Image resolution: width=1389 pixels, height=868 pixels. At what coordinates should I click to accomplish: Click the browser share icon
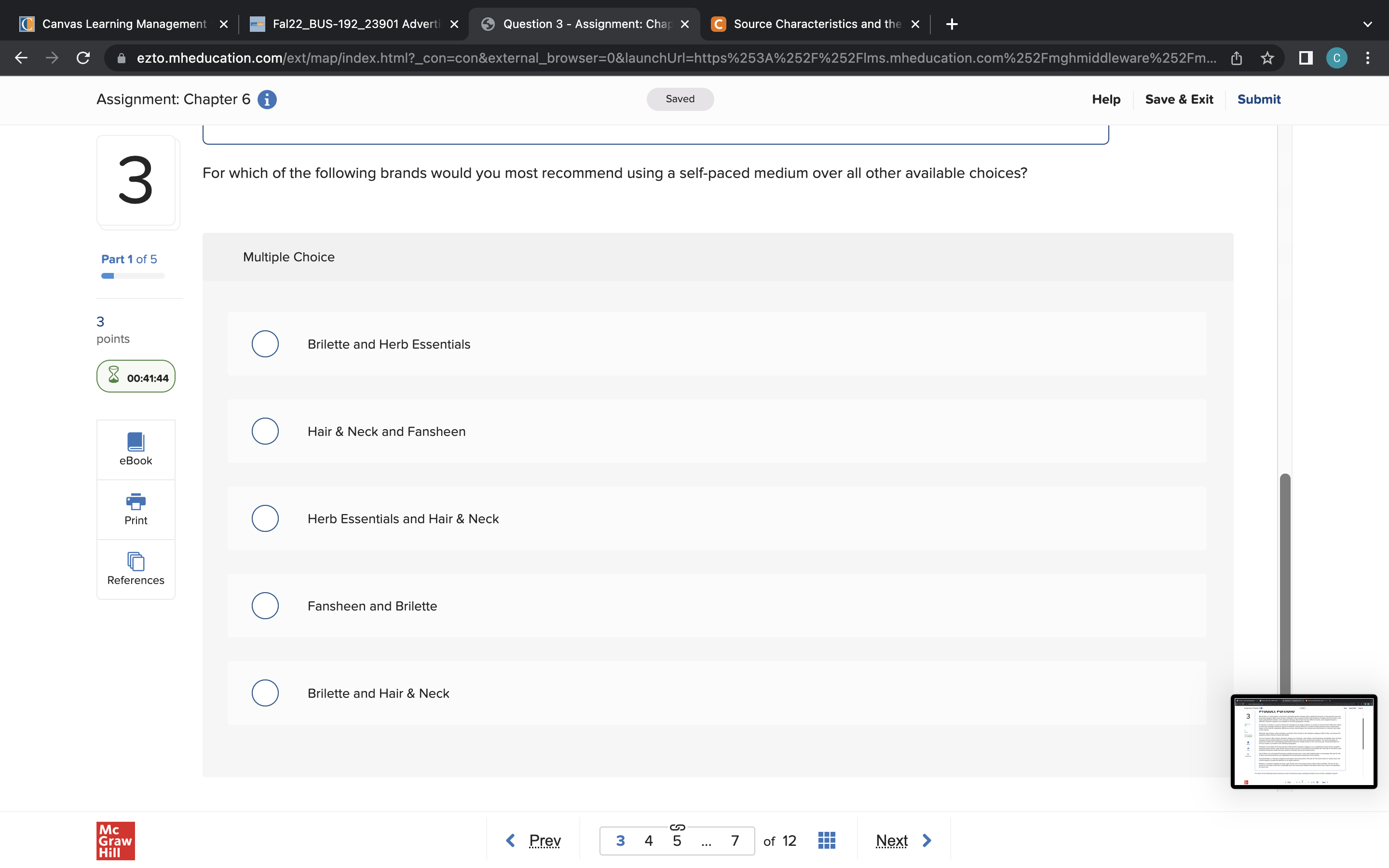click(1236, 58)
